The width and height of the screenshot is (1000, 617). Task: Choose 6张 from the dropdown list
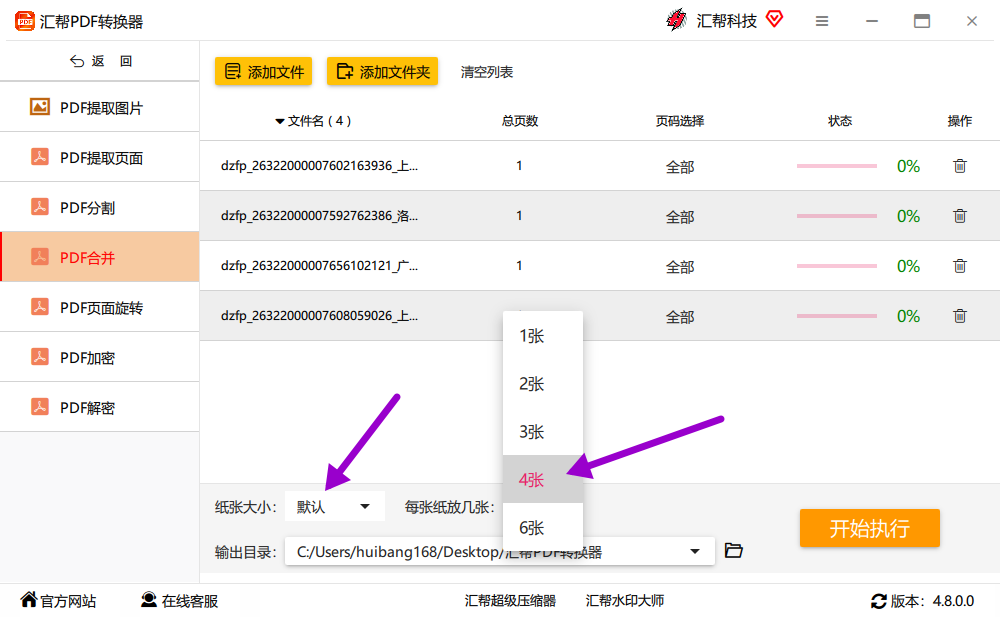[x=543, y=527]
